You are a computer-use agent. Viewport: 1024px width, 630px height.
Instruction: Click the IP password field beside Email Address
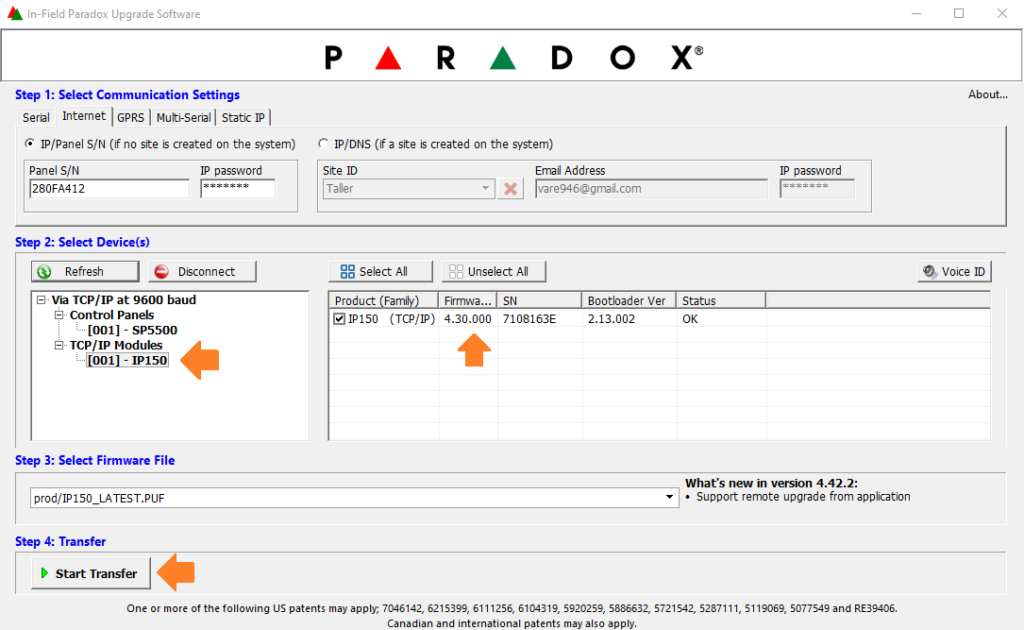[x=817, y=189]
